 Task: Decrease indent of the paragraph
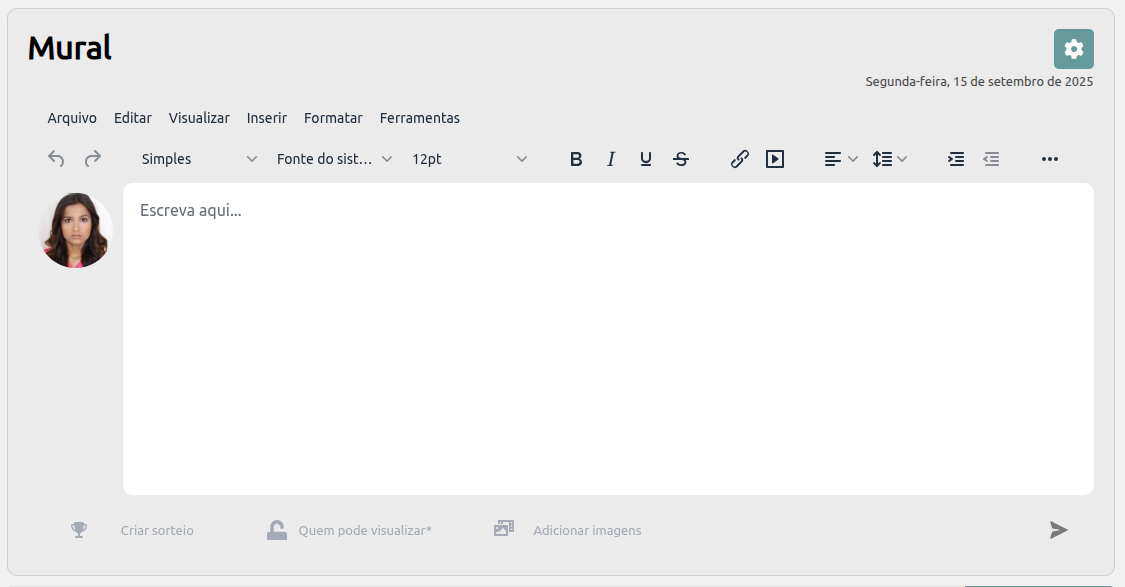pyautogui.click(x=991, y=159)
